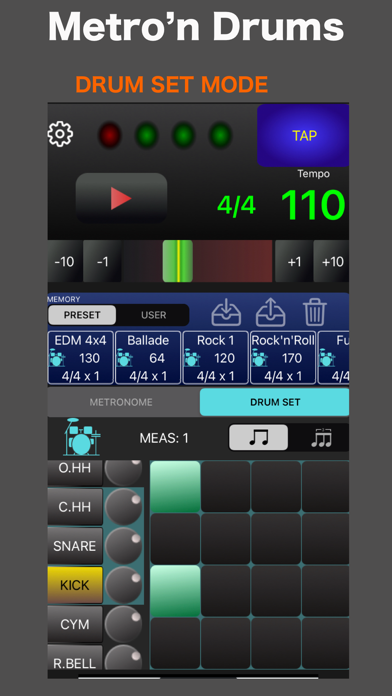Screen dimensions: 392x696
Task: Select the C.HH instrument
Action: [x=75, y=507]
